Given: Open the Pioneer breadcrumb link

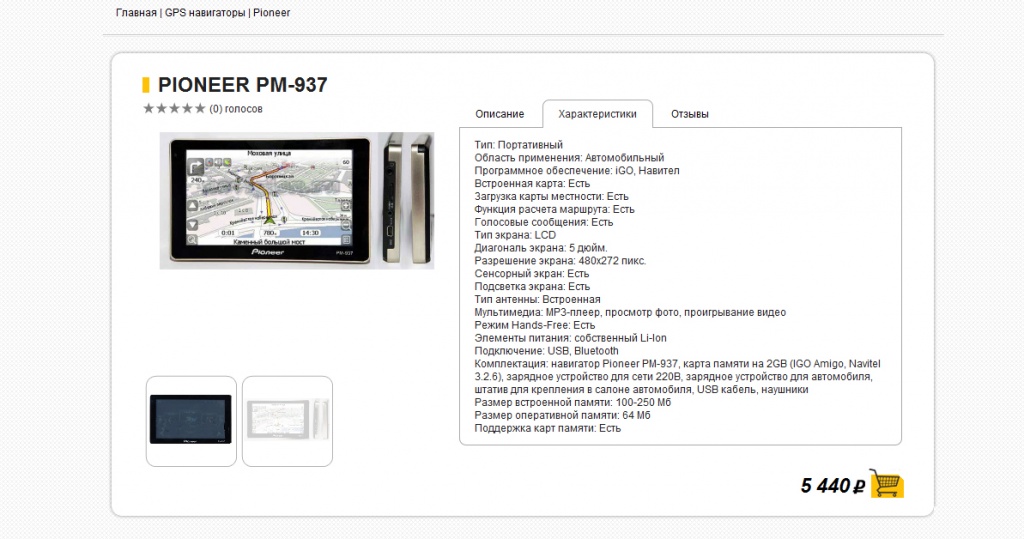Looking at the screenshot, I should point(272,12).
